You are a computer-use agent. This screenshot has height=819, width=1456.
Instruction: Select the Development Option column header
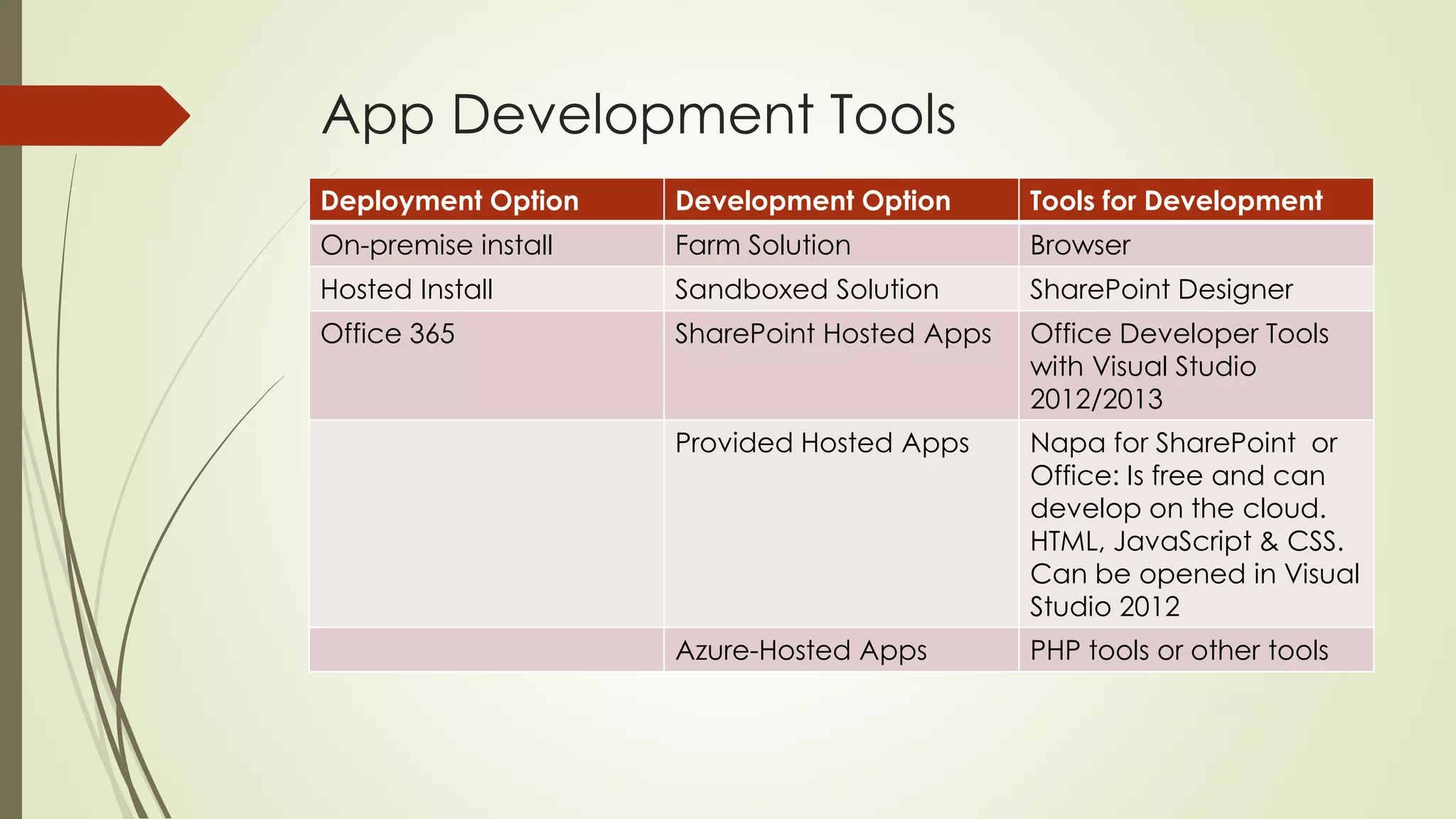(812, 200)
